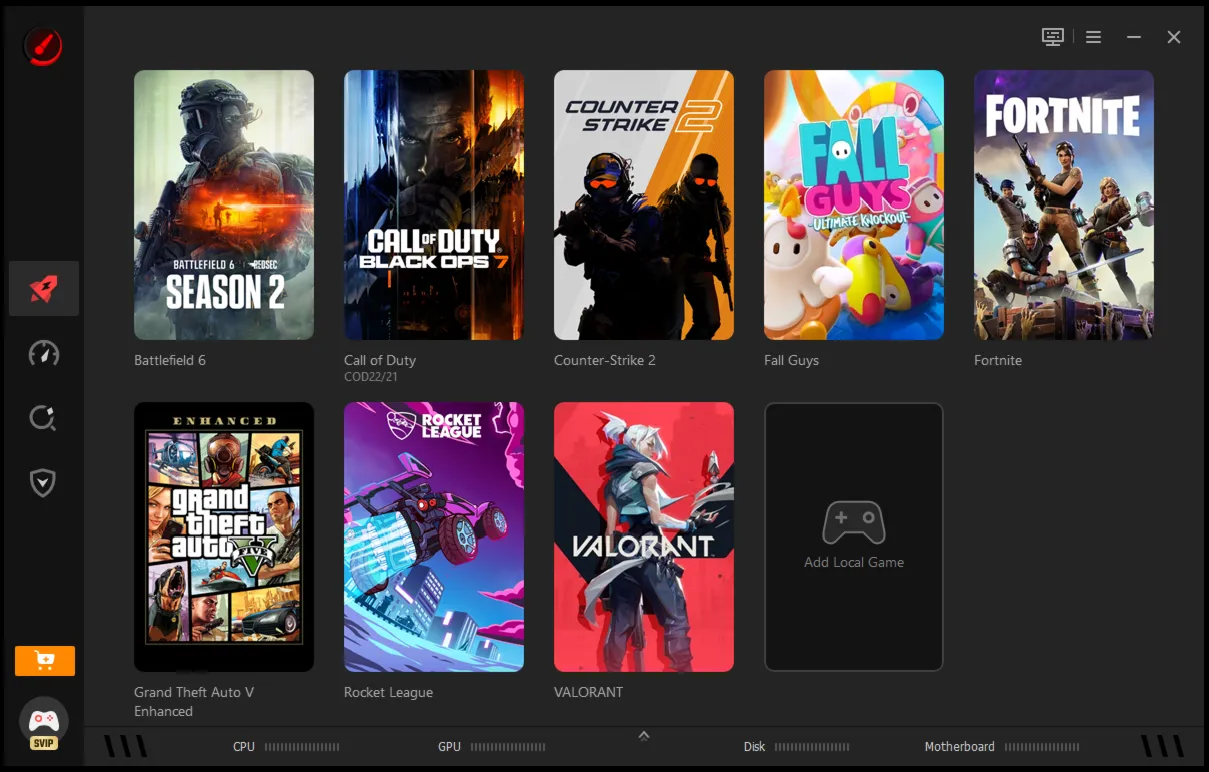Viewport: 1209px width, 772px height.
Task: Select the Battlefield 6 cover art
Action: click(224, 205)
